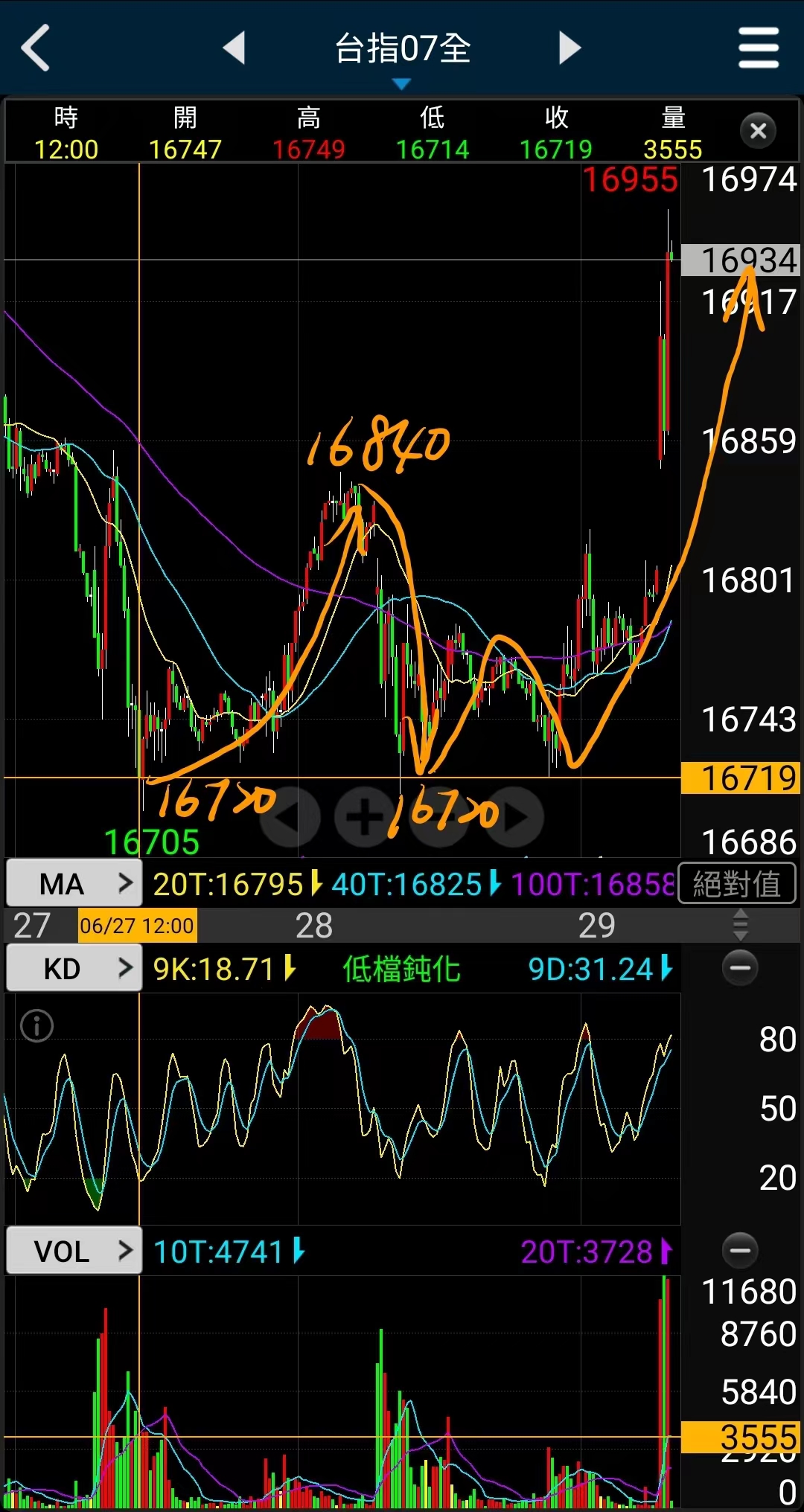Open KD indicator info icon

36,1026
